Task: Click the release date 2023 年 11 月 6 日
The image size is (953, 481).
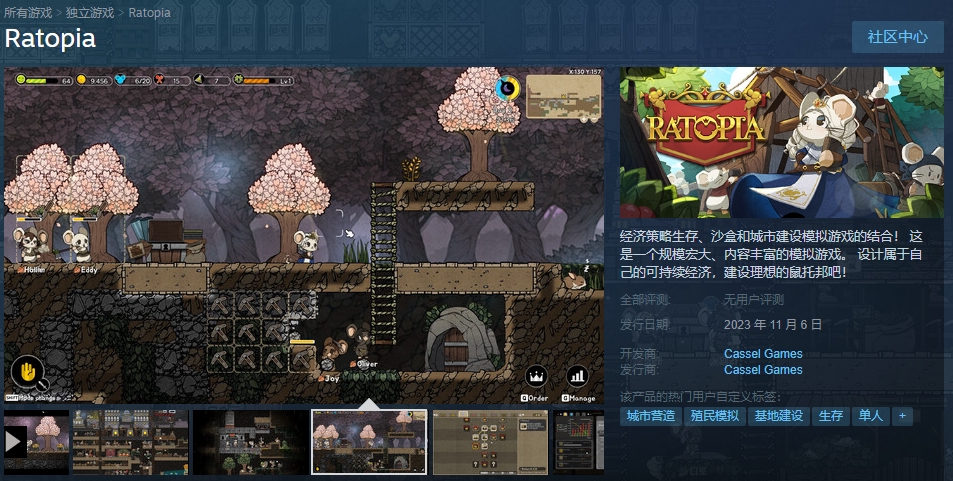Action: coord(773,325)
